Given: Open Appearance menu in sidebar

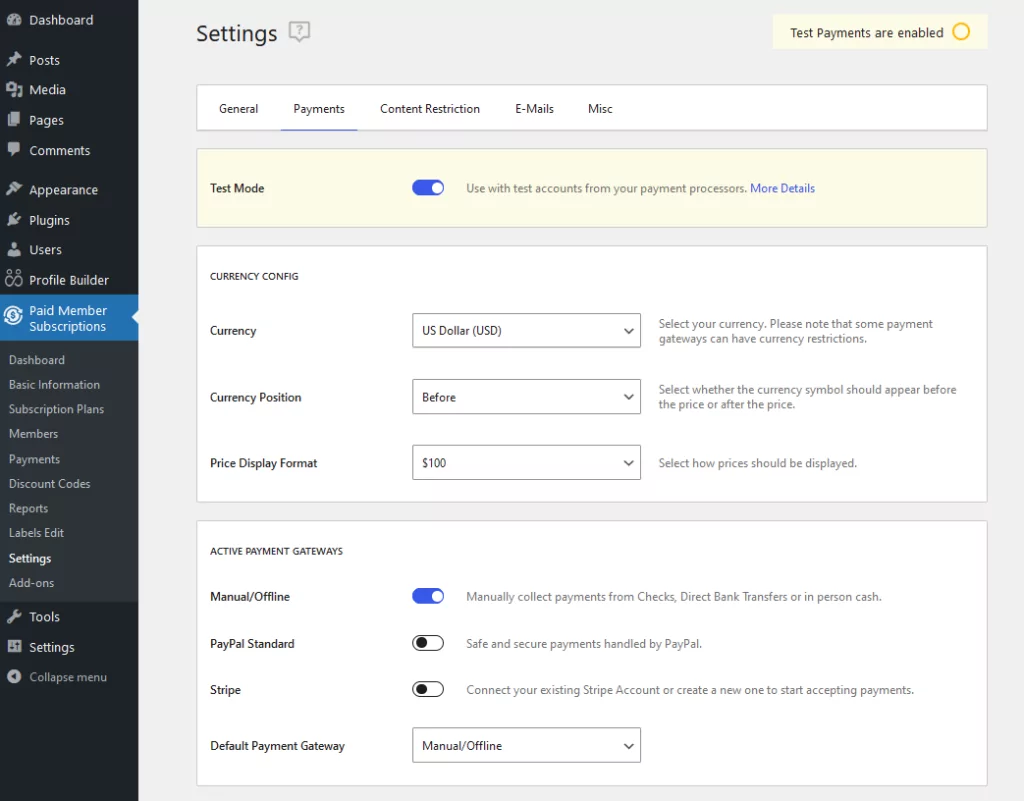Looking at the screenshot, I should [x=63, y=190].
